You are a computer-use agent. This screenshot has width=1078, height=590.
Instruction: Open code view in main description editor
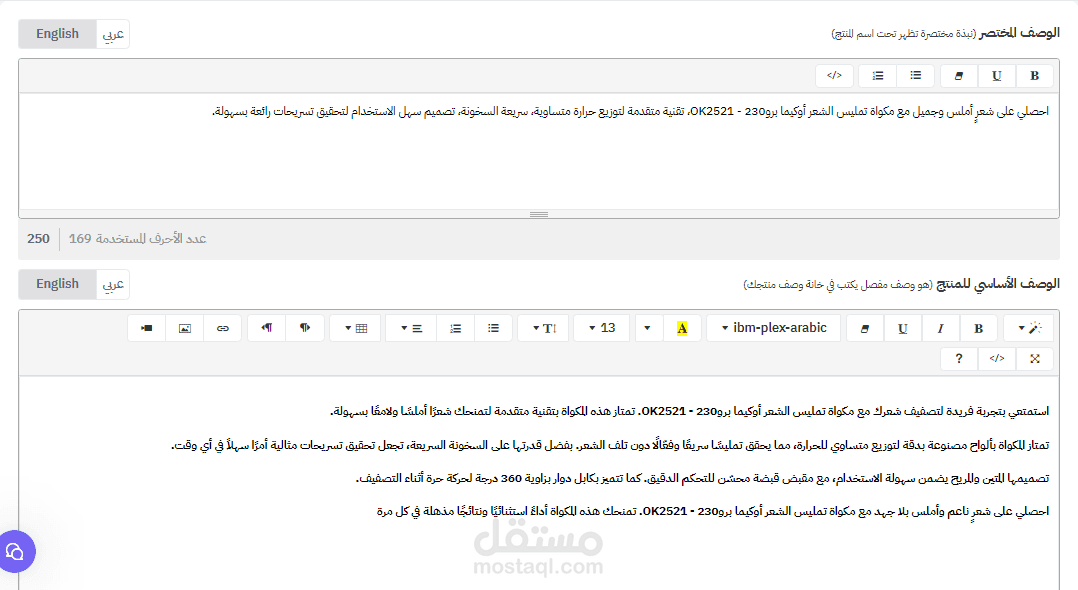click(997, 358)
